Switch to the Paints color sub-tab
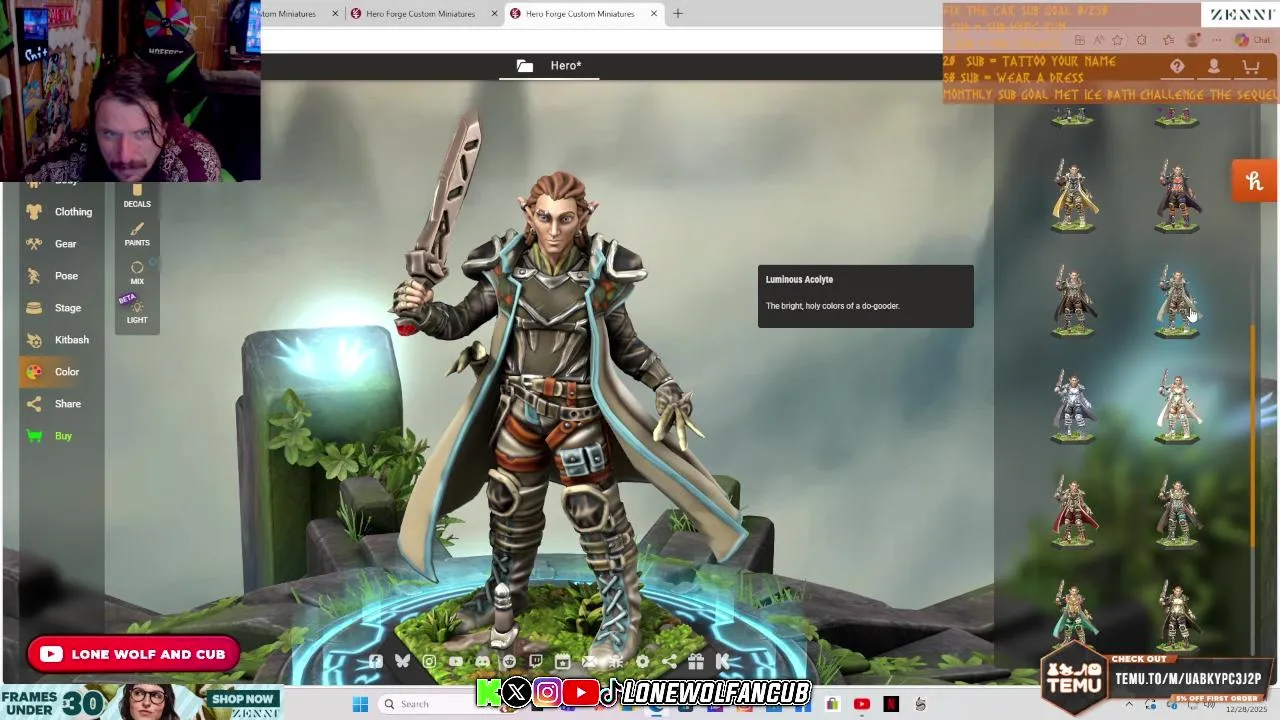The height and width of the screenshot is (720, 1280). (137, 235)
